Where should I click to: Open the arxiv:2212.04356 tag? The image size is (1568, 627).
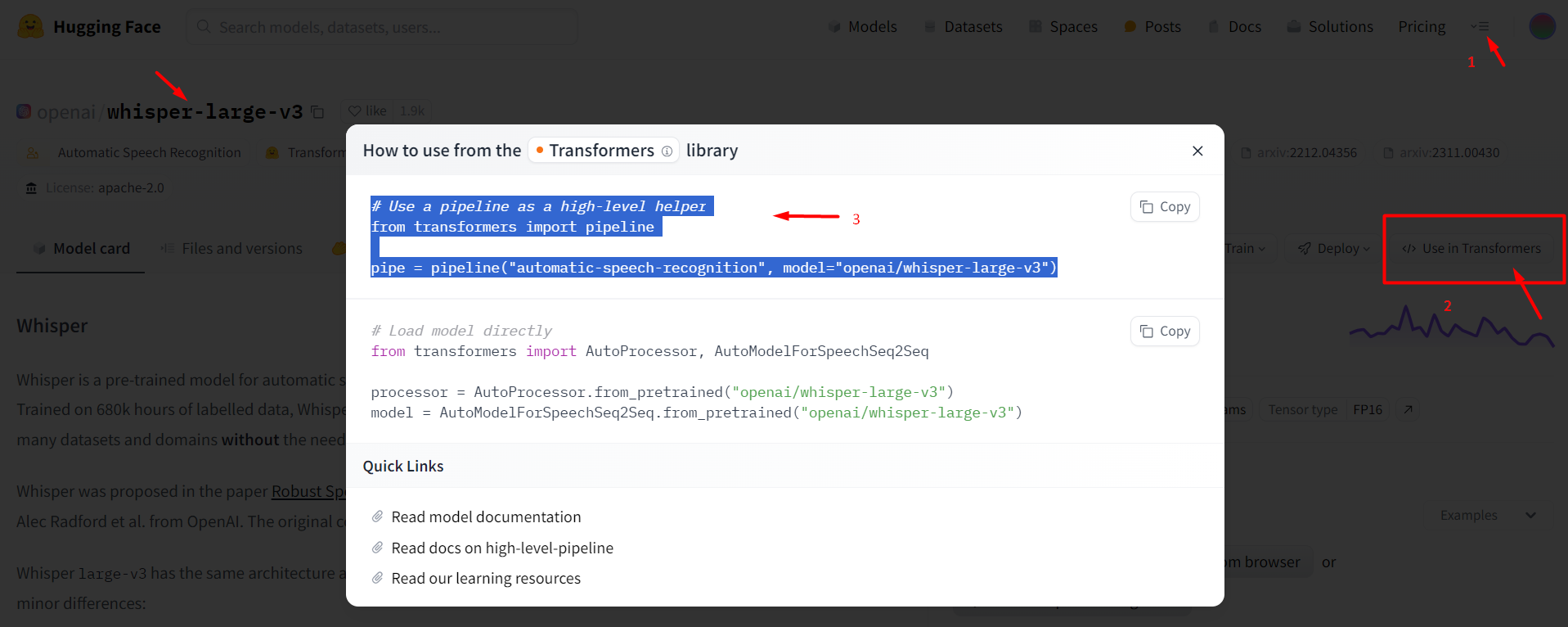(x=1299, y=152)
